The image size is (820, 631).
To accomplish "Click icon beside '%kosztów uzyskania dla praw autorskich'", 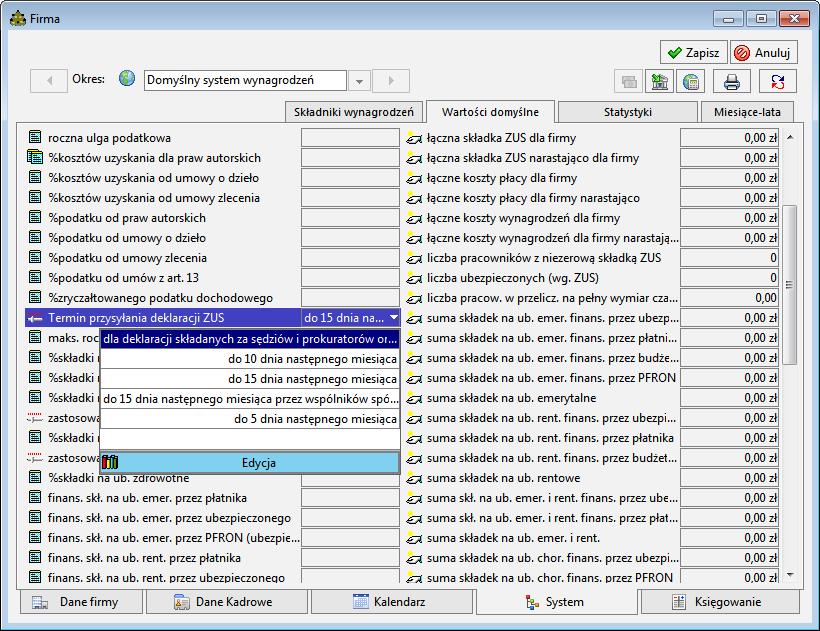I will coord(35,157).
